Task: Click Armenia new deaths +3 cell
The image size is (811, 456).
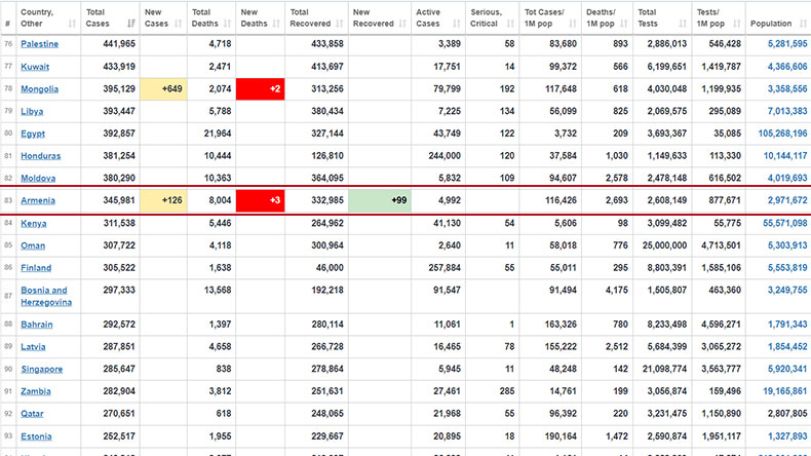Action: pos(260,201)
